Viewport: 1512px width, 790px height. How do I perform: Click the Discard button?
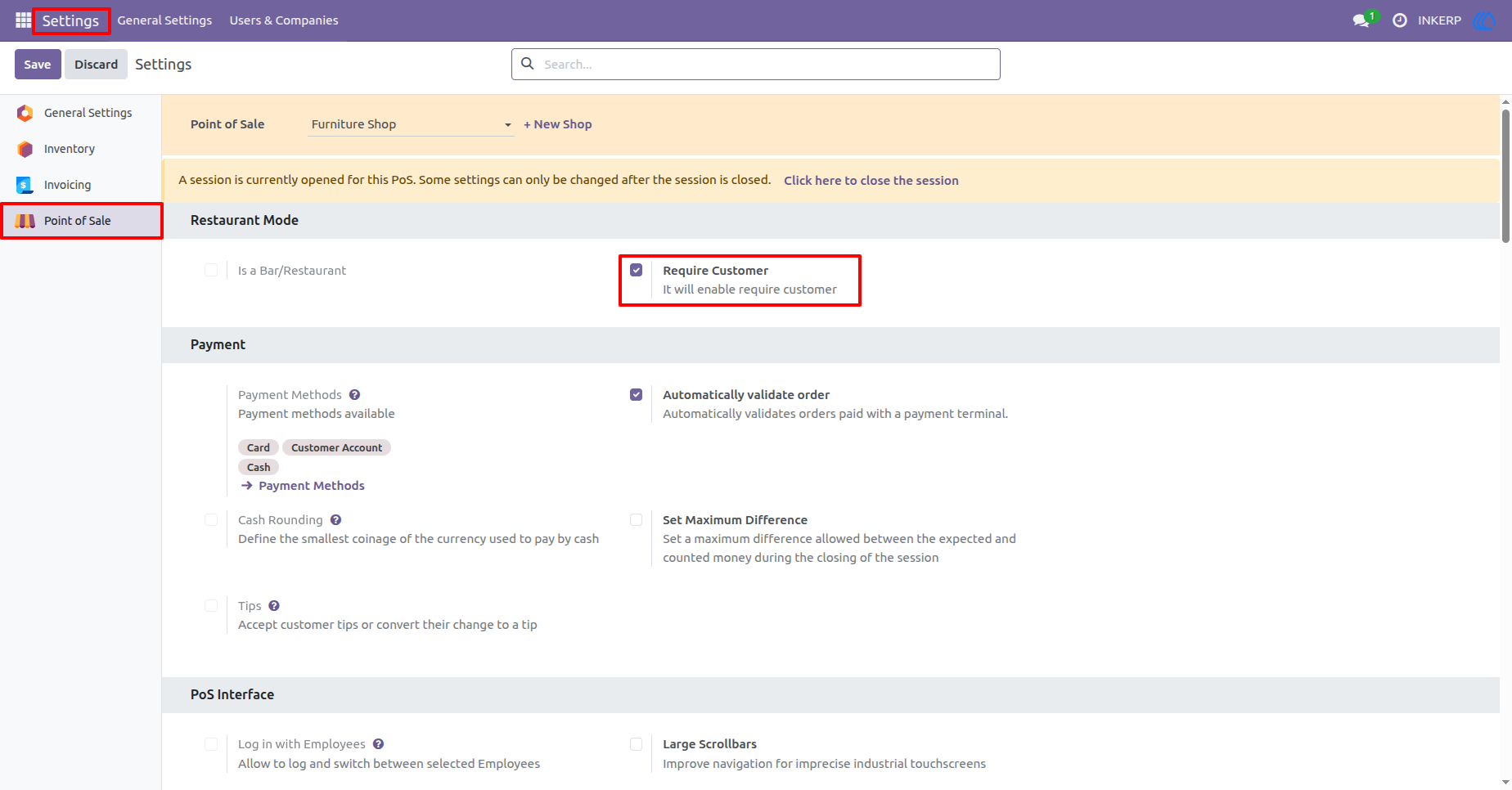[96, 65]
